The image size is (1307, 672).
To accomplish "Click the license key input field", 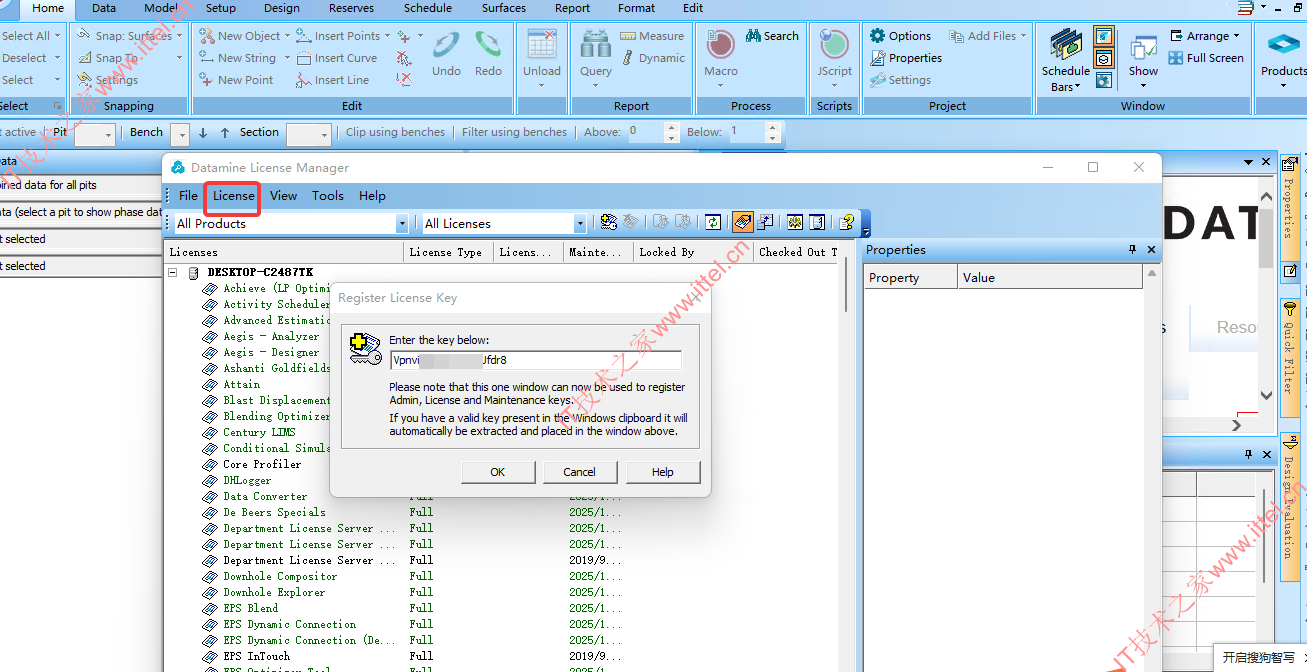I will coord(535,360).
